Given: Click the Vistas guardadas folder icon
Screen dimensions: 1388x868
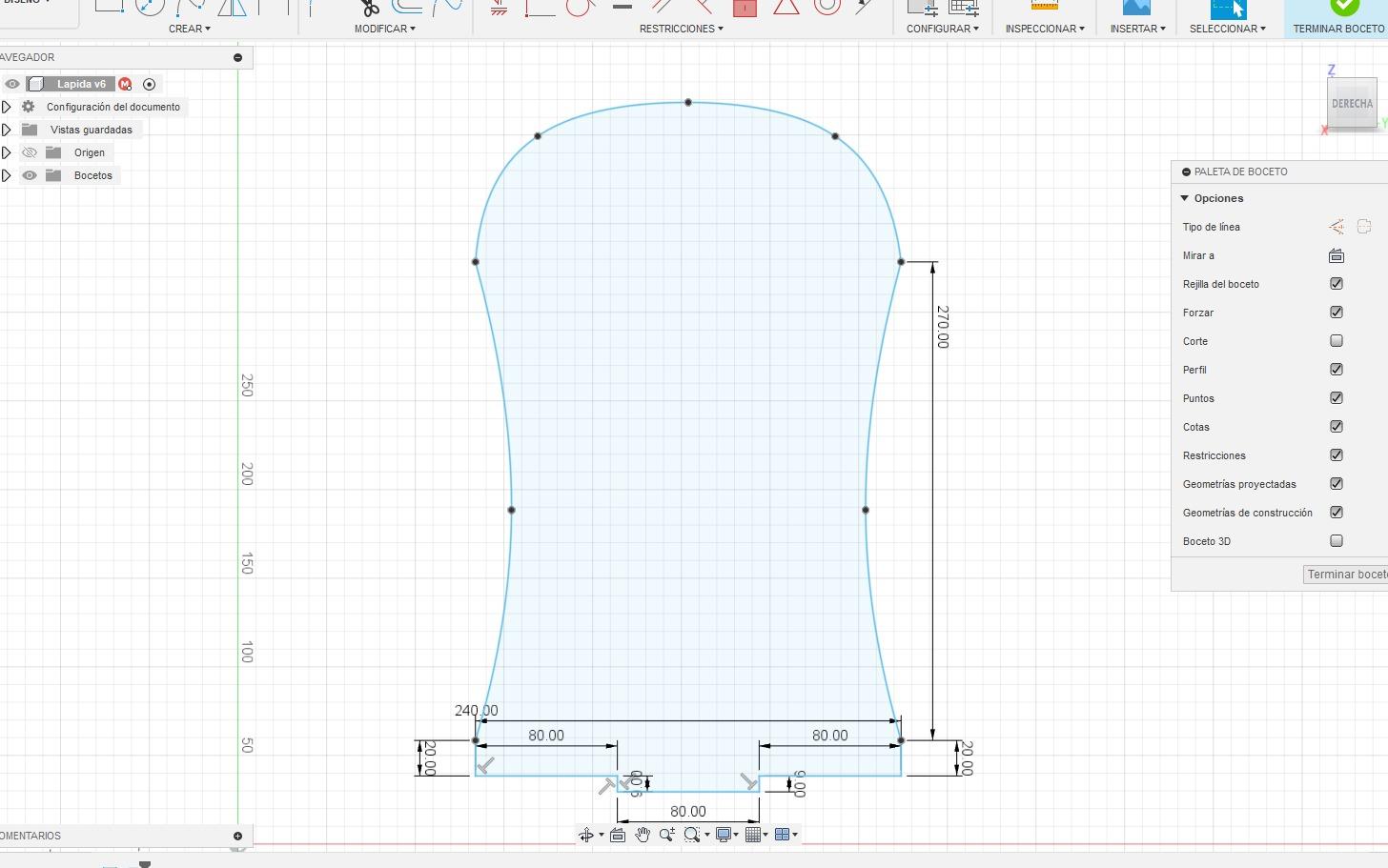Looking at the screenshot, I should (x=30, y=130).
